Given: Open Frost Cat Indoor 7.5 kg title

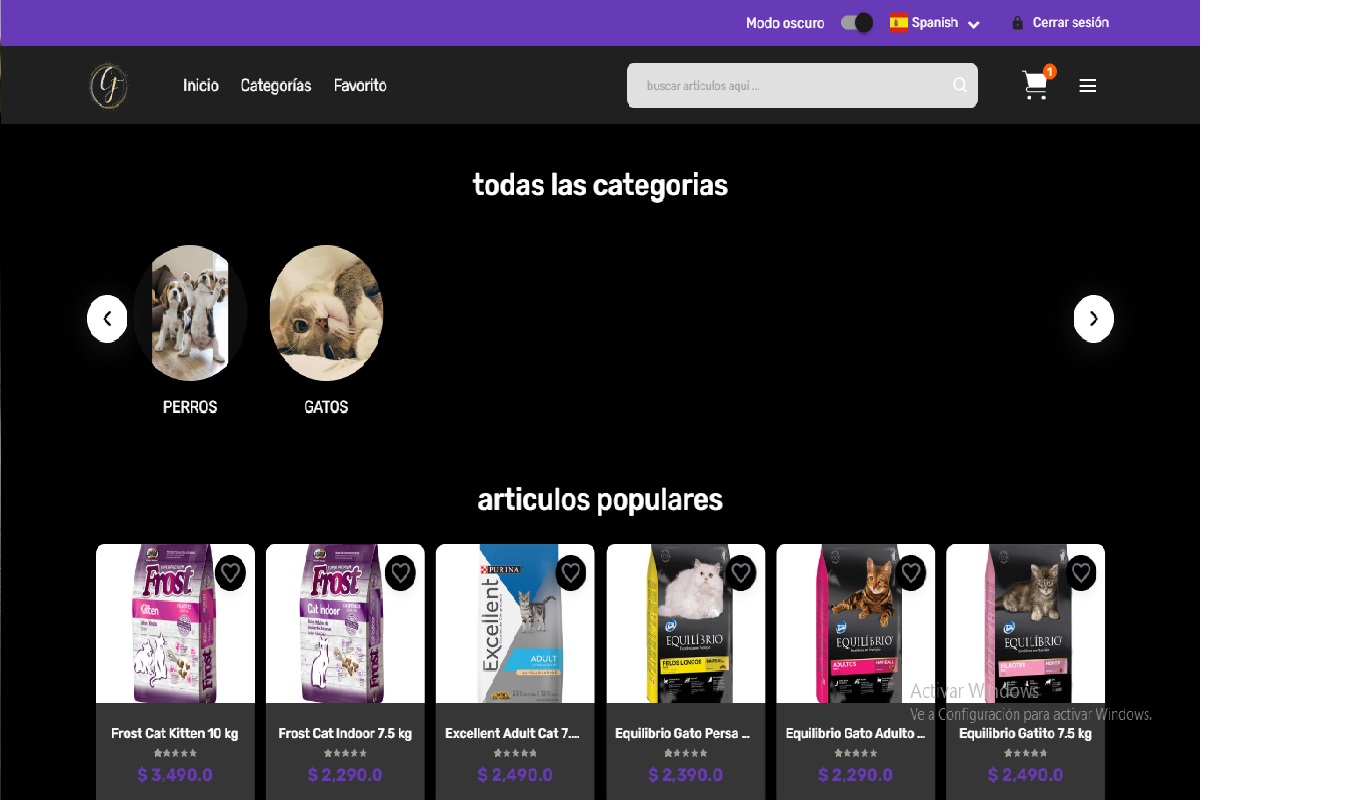Looking at the screenshot, I should [x=345, y=733].
